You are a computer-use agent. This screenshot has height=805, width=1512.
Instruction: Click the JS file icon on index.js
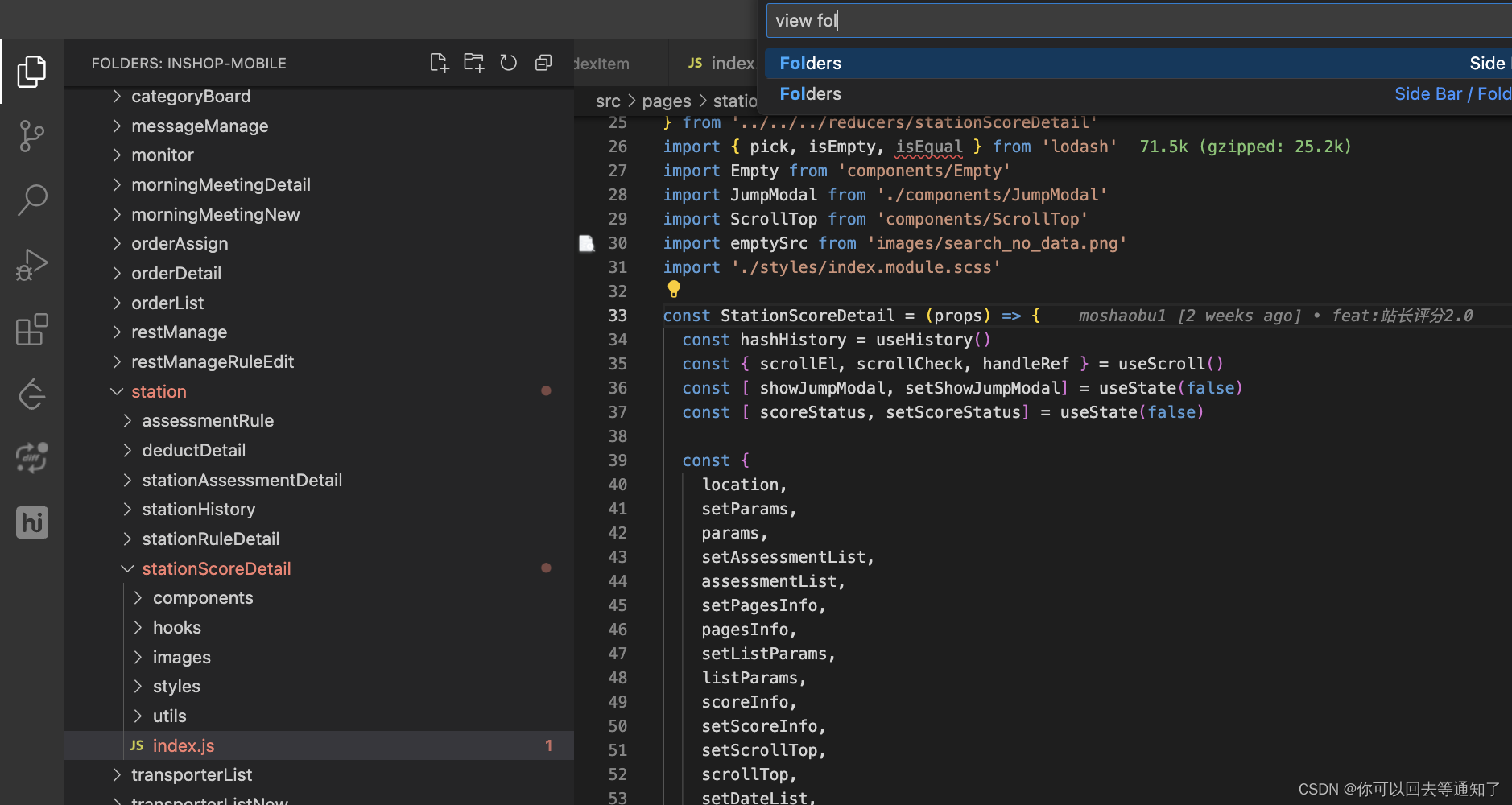137,746
